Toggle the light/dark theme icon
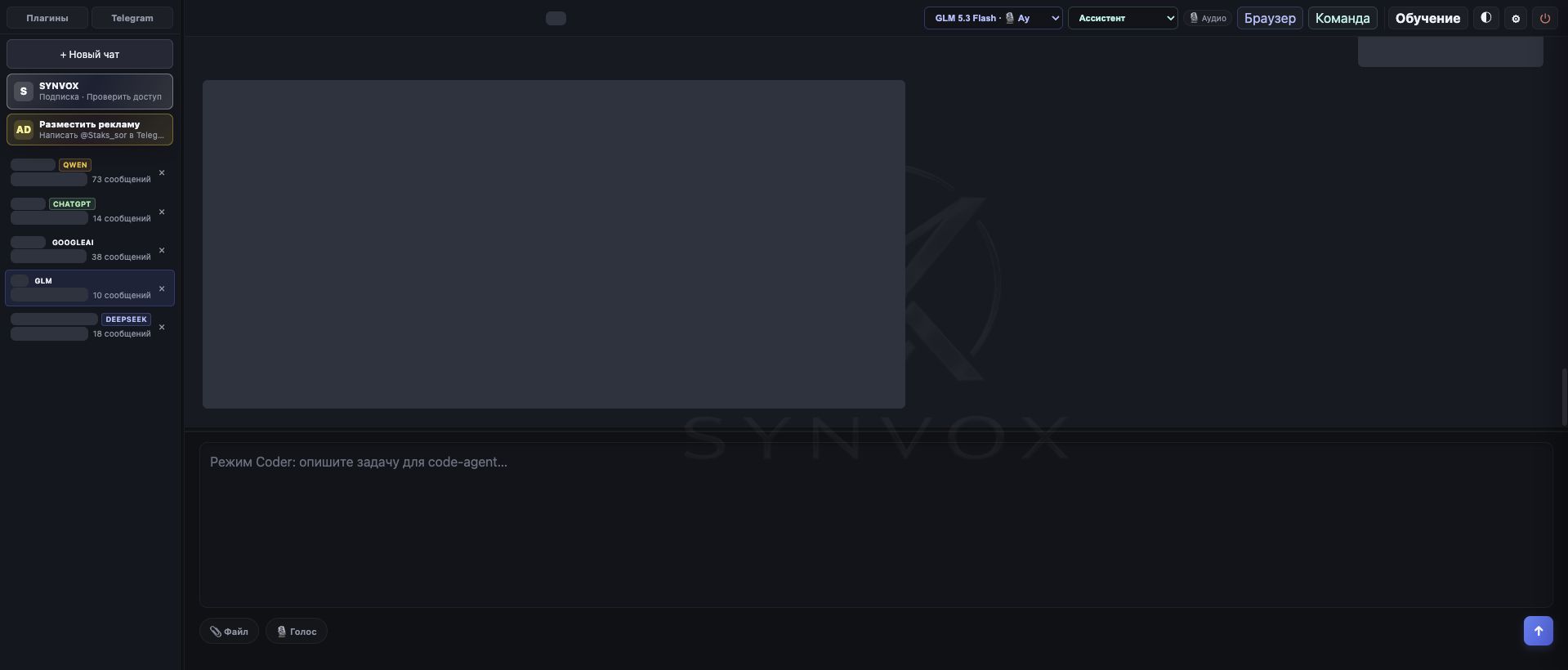Image resolution: width=1568 pixels, height=670 pixels. (1485, 18)
